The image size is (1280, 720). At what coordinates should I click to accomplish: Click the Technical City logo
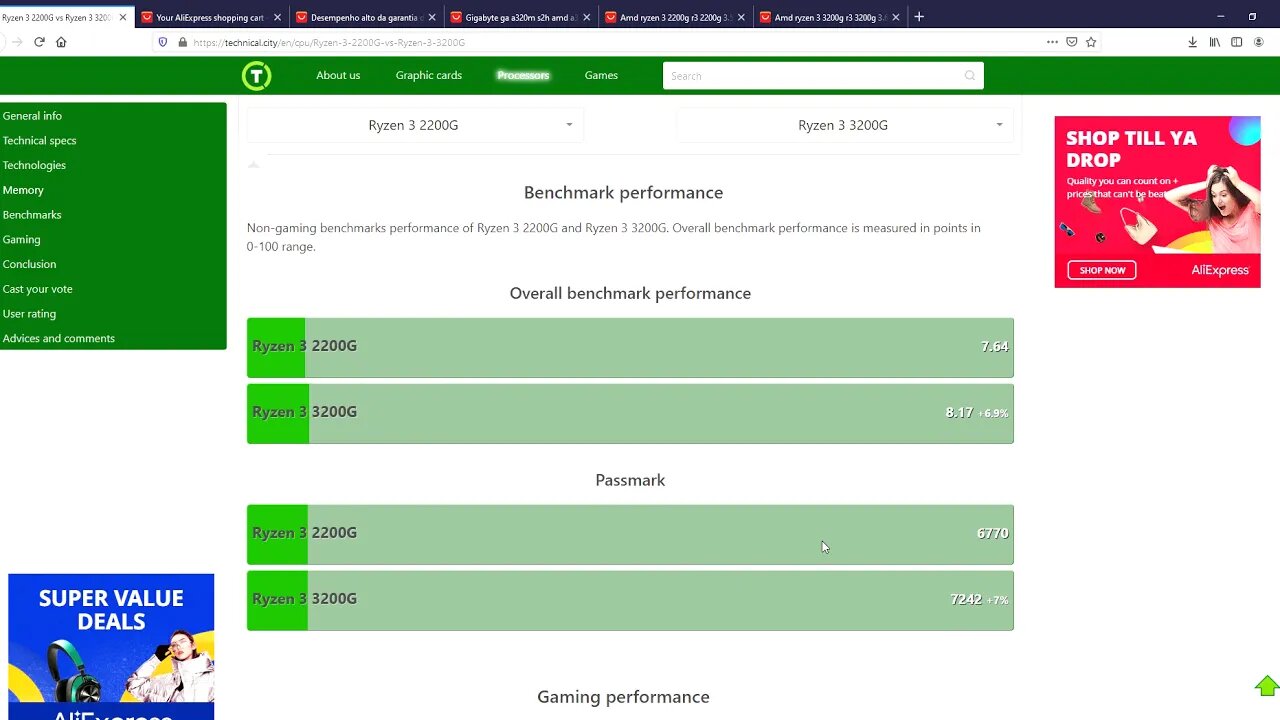tap(256, 75)
